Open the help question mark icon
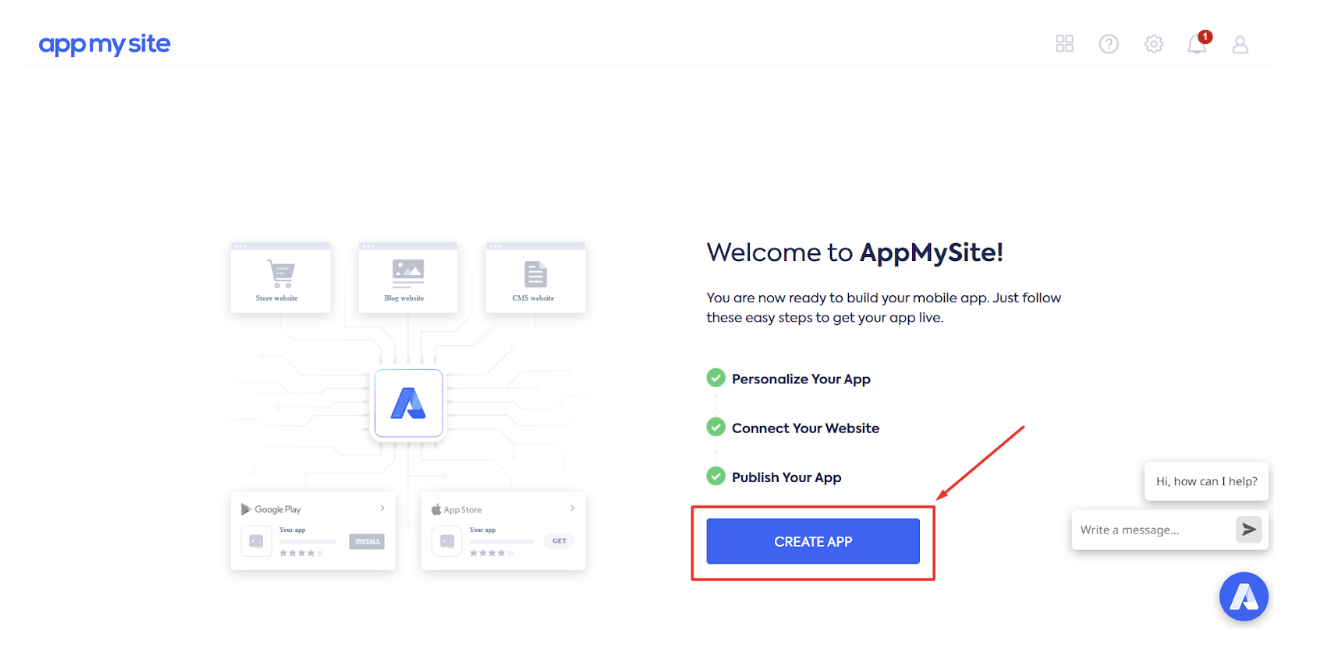This screenshot has width=1324, height=658. [1108, 44]
